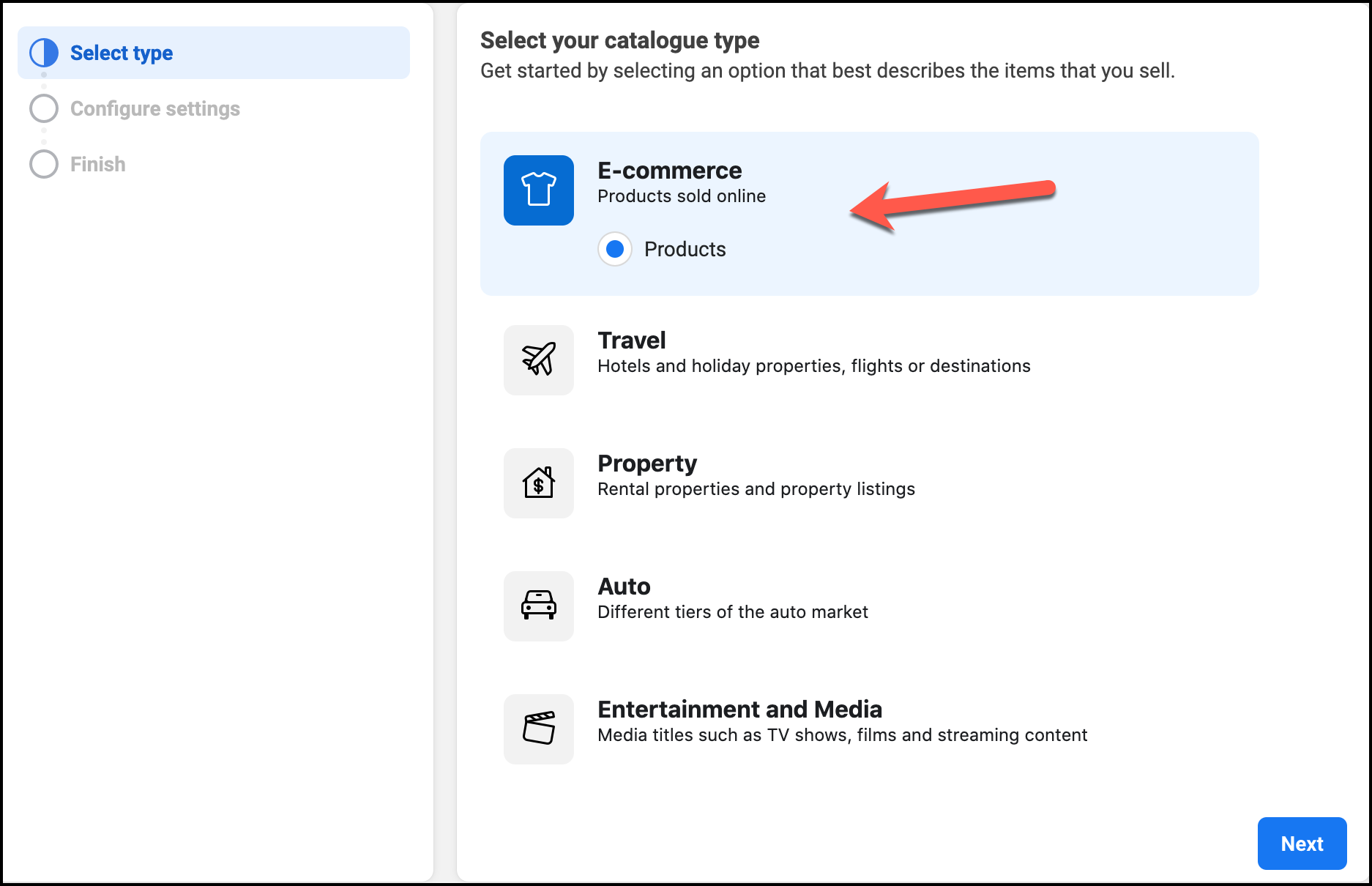Click the Travel airplane icon
Screen dimensions: 1372x886
[539, 360]
